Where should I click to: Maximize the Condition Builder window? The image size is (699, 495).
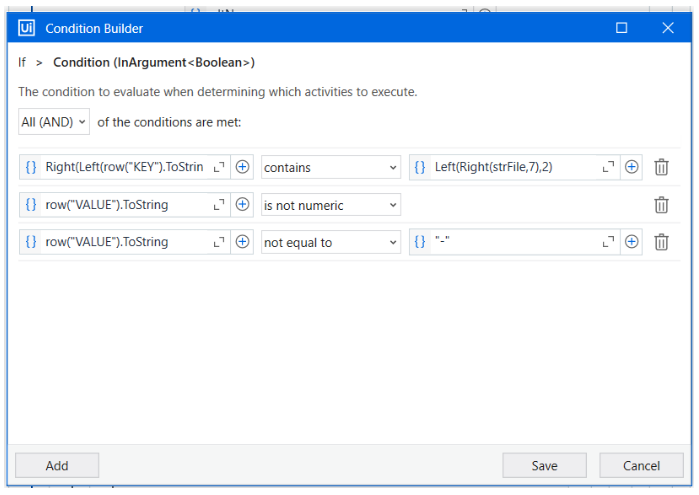(x=622, y=28)
